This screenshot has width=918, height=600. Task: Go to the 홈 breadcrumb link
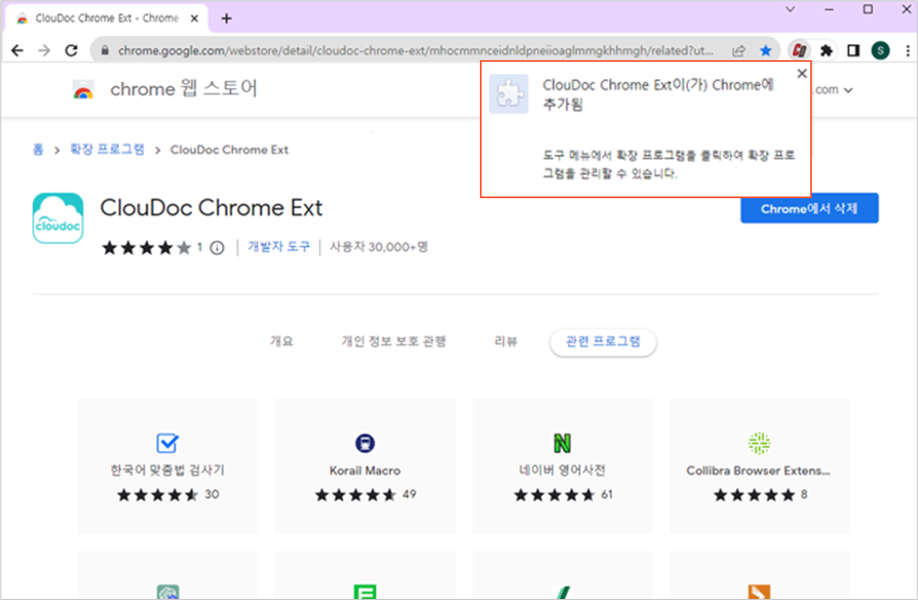[38, 150]
